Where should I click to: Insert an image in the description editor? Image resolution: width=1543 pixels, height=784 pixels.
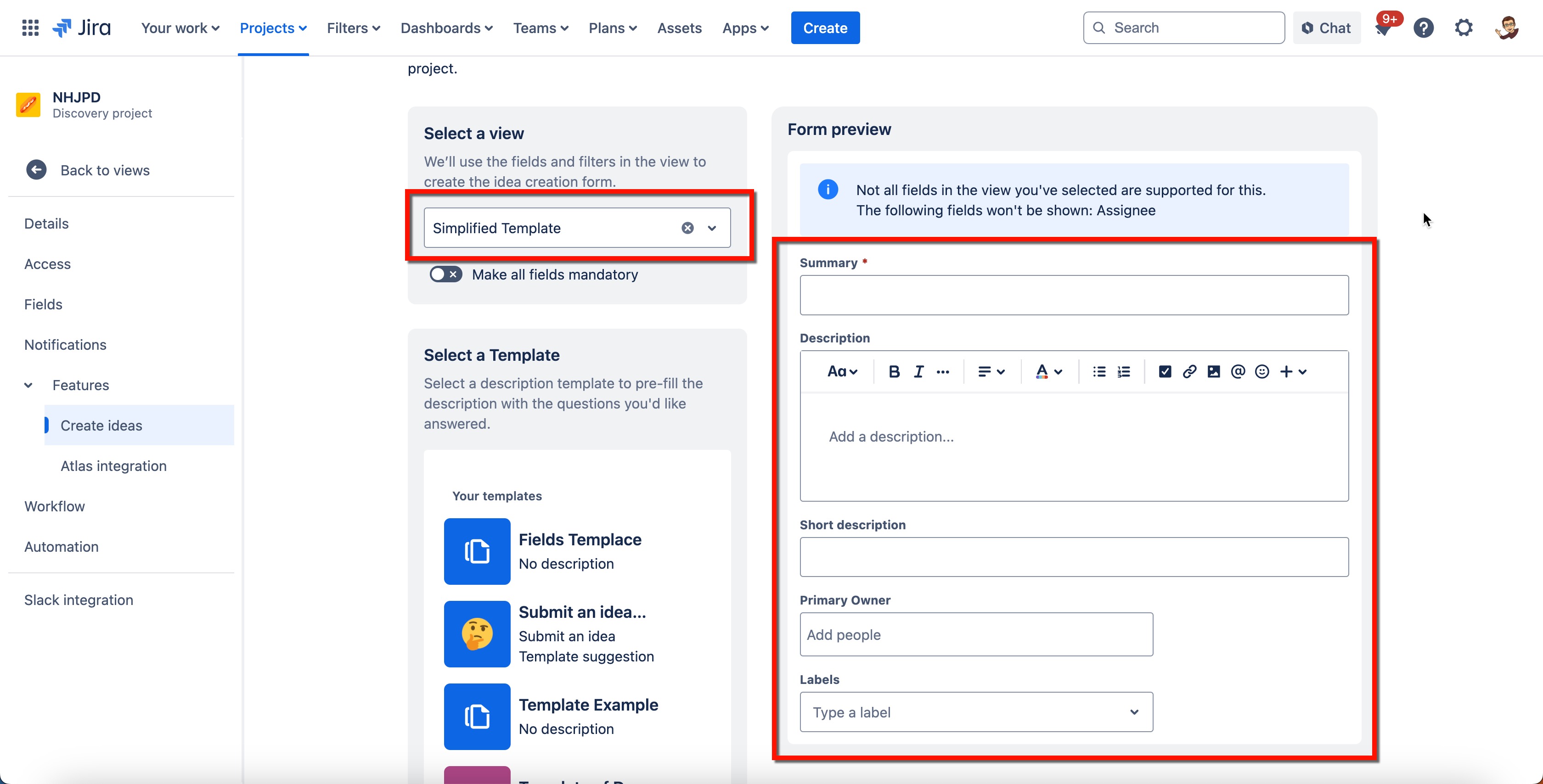click(1214, 371)
